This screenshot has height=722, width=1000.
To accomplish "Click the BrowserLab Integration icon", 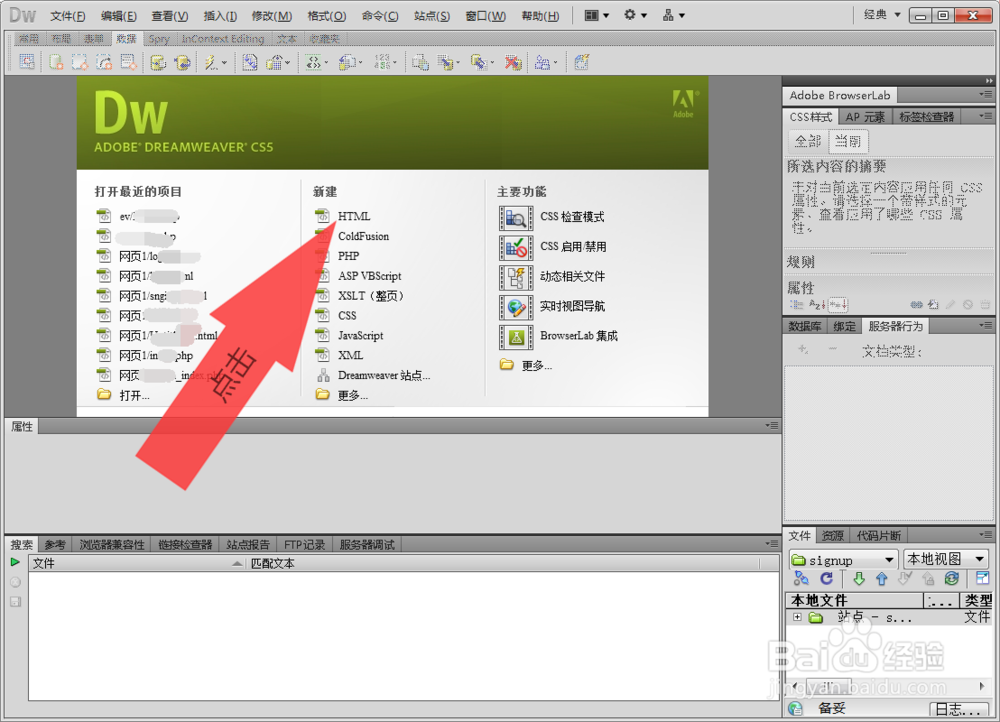I will [x=516, y=337].
